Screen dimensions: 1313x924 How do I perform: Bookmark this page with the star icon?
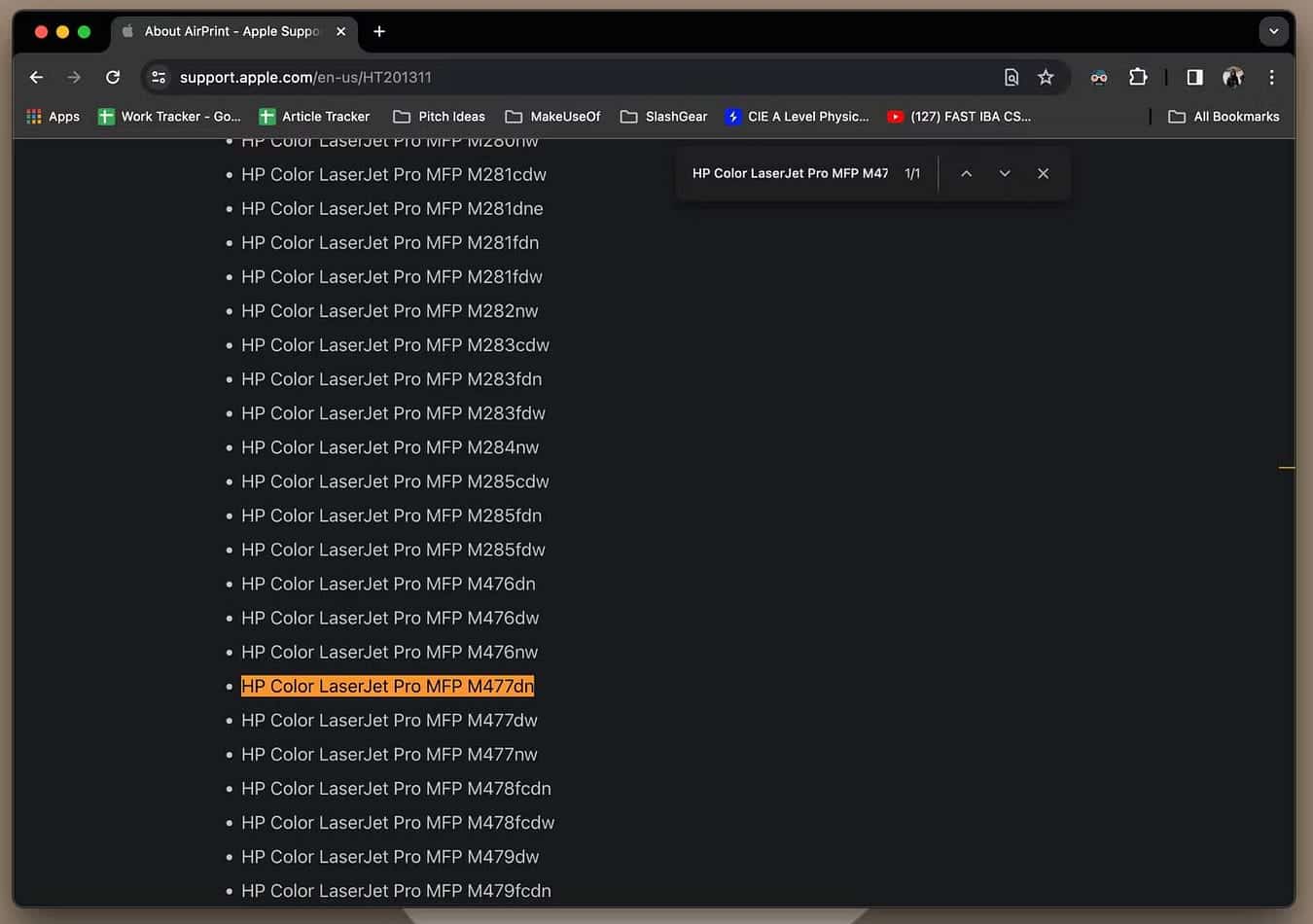(1046, 77)
